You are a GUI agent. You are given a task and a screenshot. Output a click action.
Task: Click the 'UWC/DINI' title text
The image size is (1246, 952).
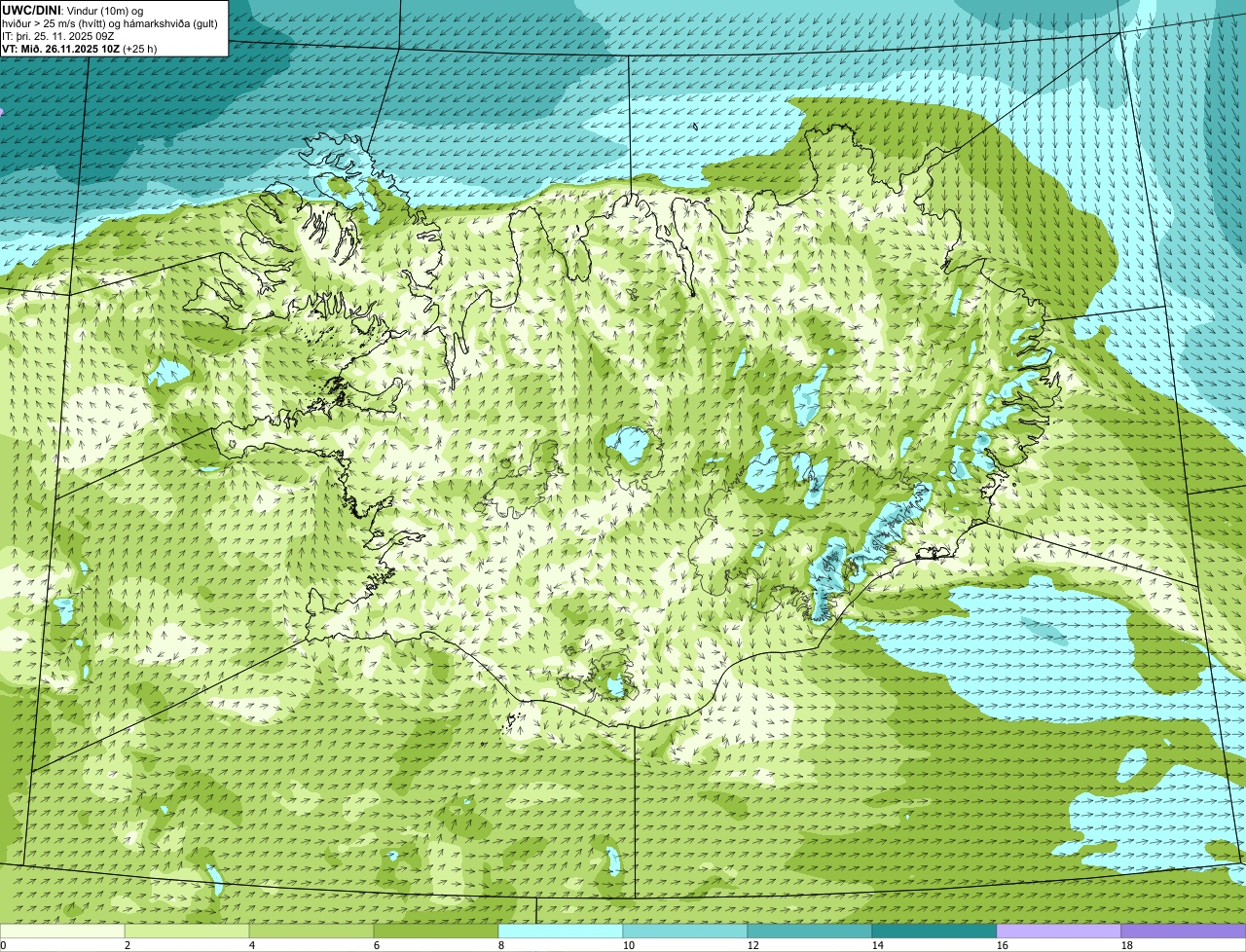(x=32, y=10)
